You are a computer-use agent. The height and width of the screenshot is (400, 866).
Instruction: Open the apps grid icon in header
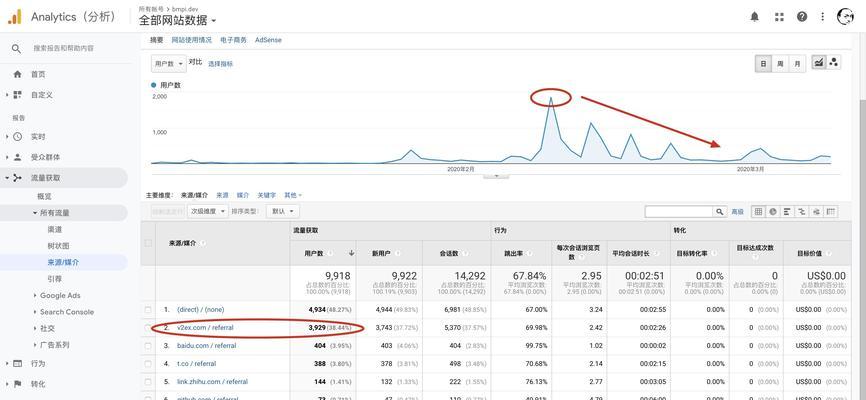pyautogui.click(x=779, y=17)
